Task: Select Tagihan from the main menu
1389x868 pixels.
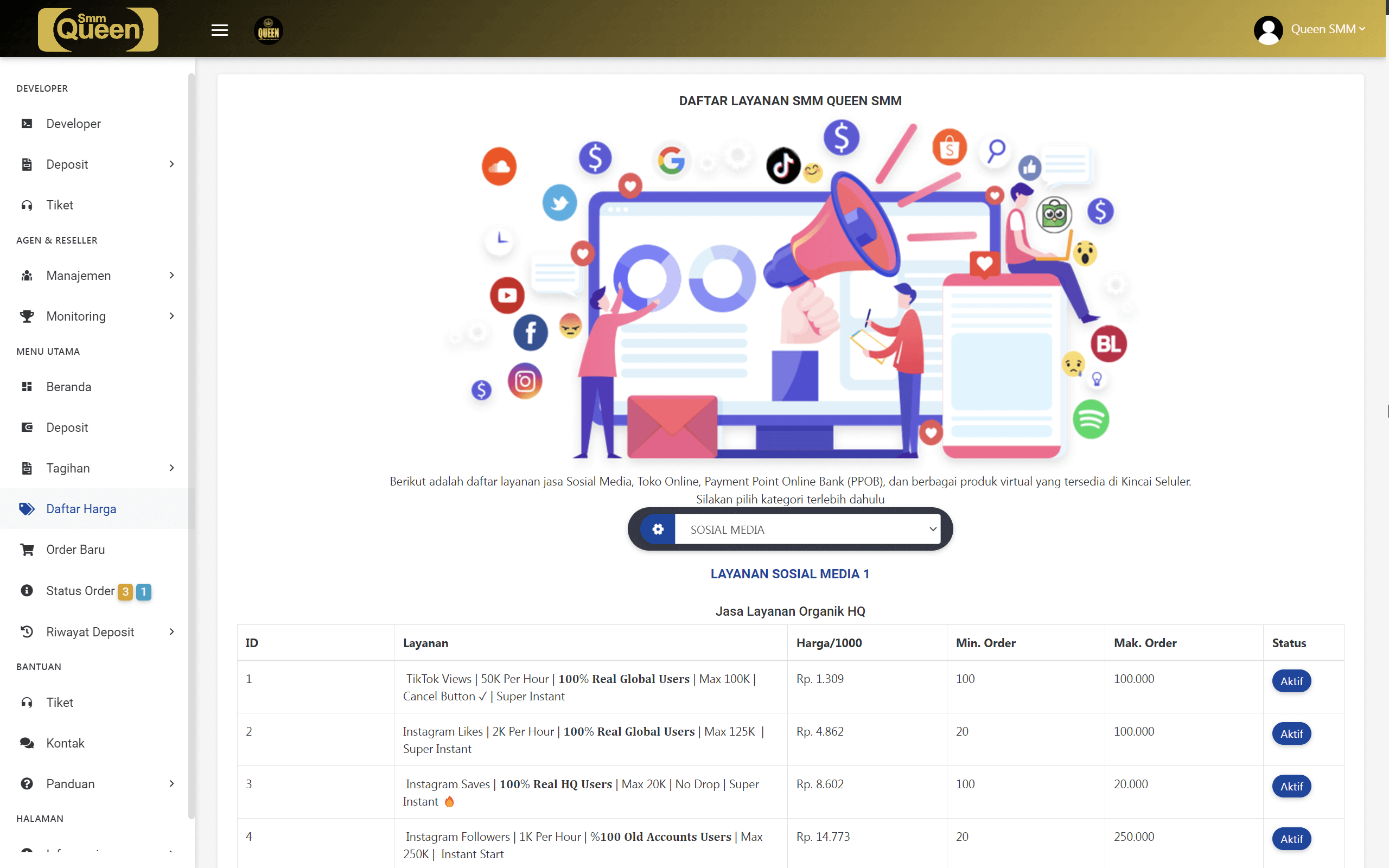Action: coord(67,468)
